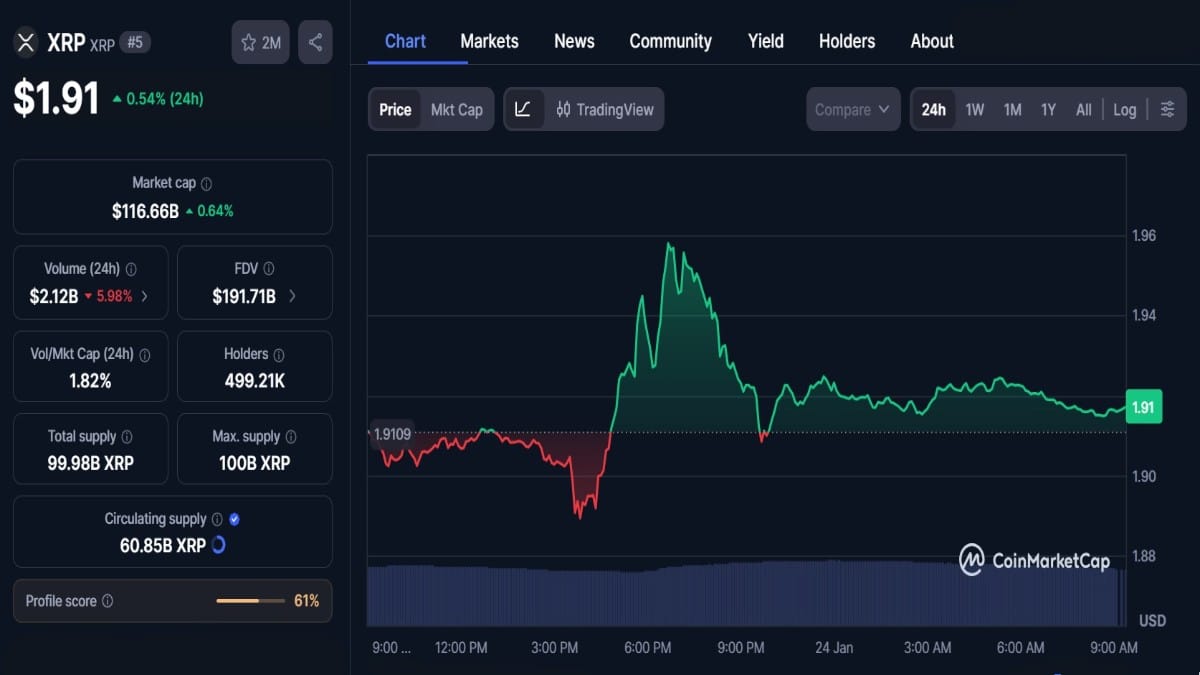Click info icon next to Circulating supply
1200x675 pixels.
[x=217, y=519]
